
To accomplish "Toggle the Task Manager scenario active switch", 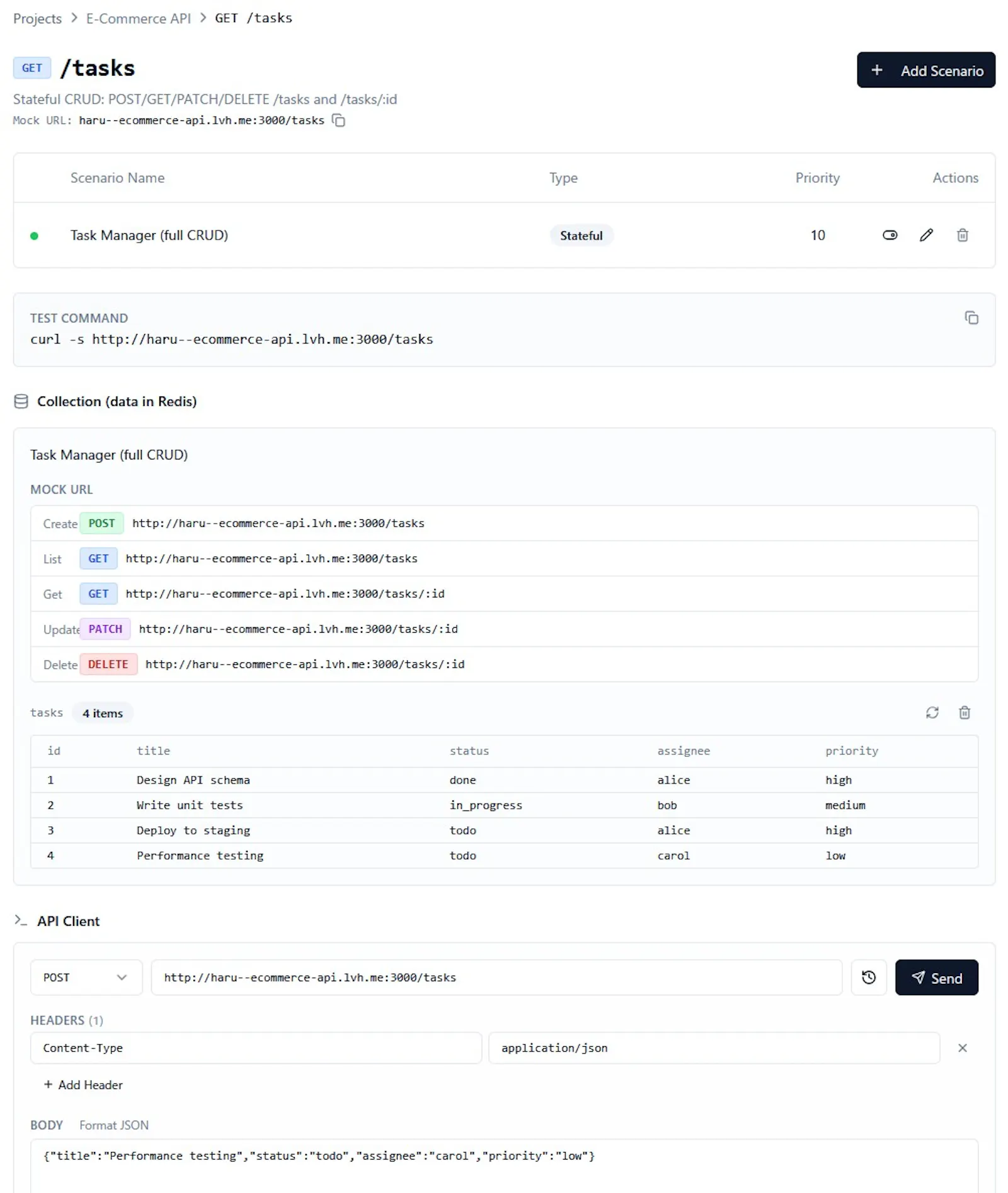I will pyautogui.click(x=890, y=235).
